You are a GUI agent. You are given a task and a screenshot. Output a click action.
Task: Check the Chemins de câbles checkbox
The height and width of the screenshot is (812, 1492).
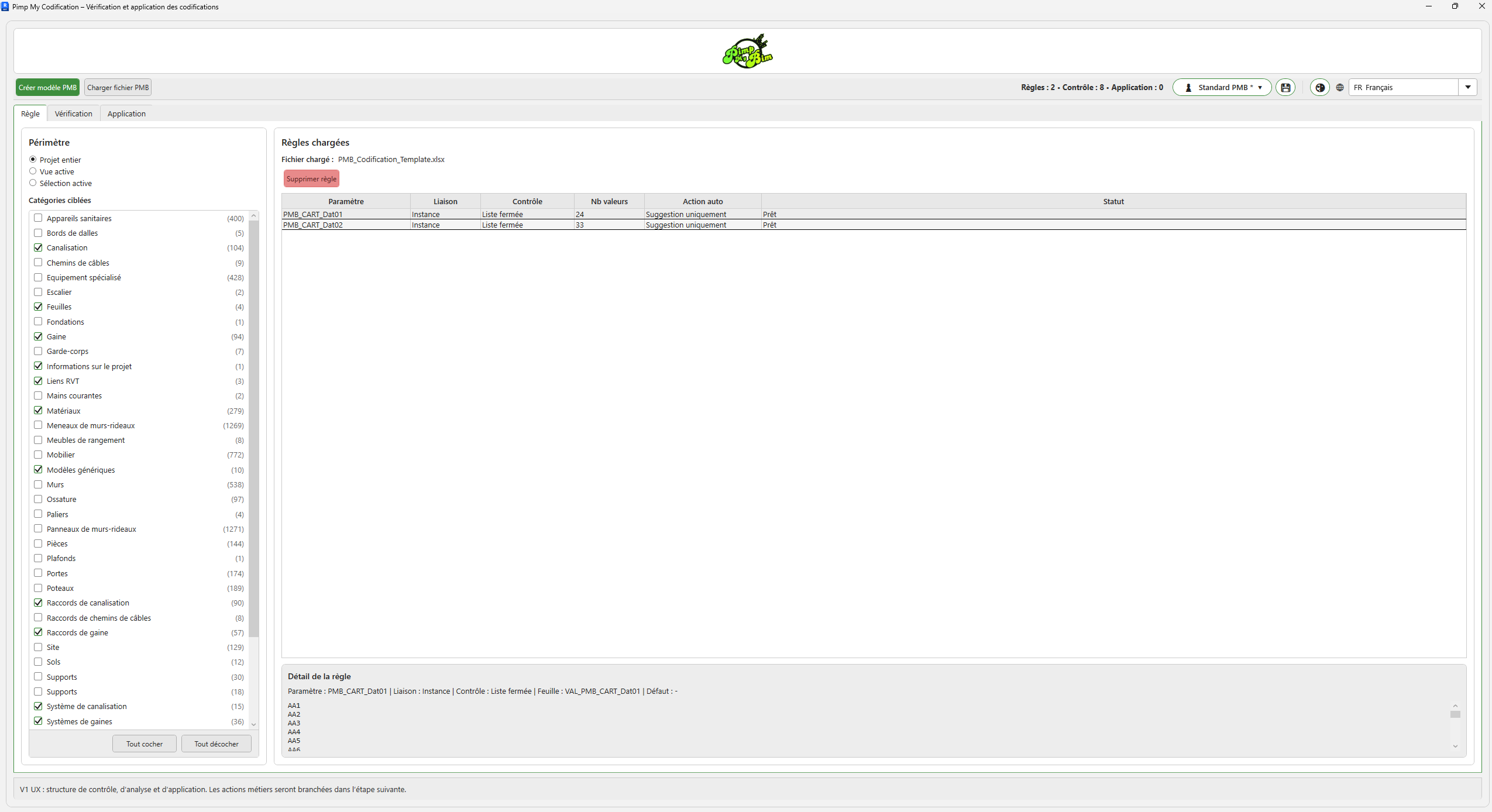(x=38, y=263)
